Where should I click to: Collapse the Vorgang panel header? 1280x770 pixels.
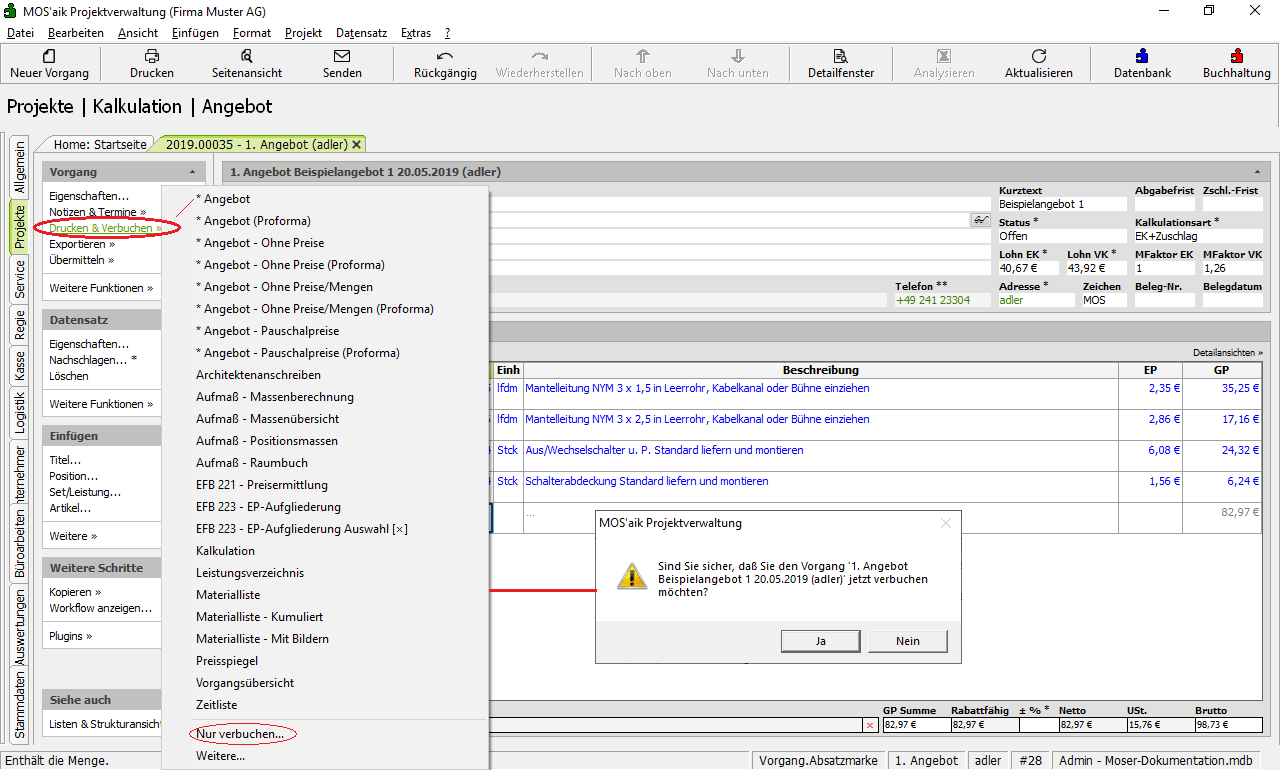191,172
